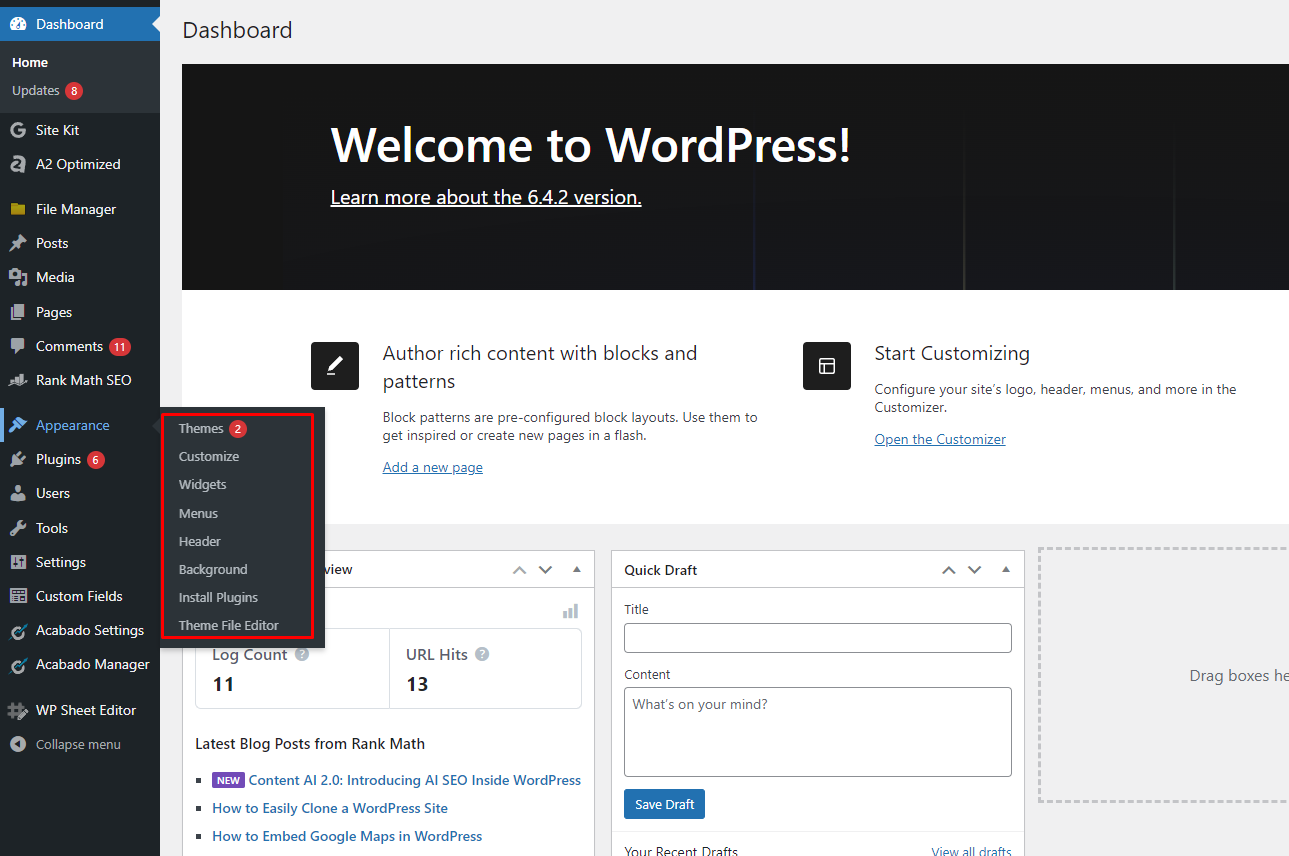Follow the Learn more about 6.4.2 link
1289x856 pixels.
486,197
